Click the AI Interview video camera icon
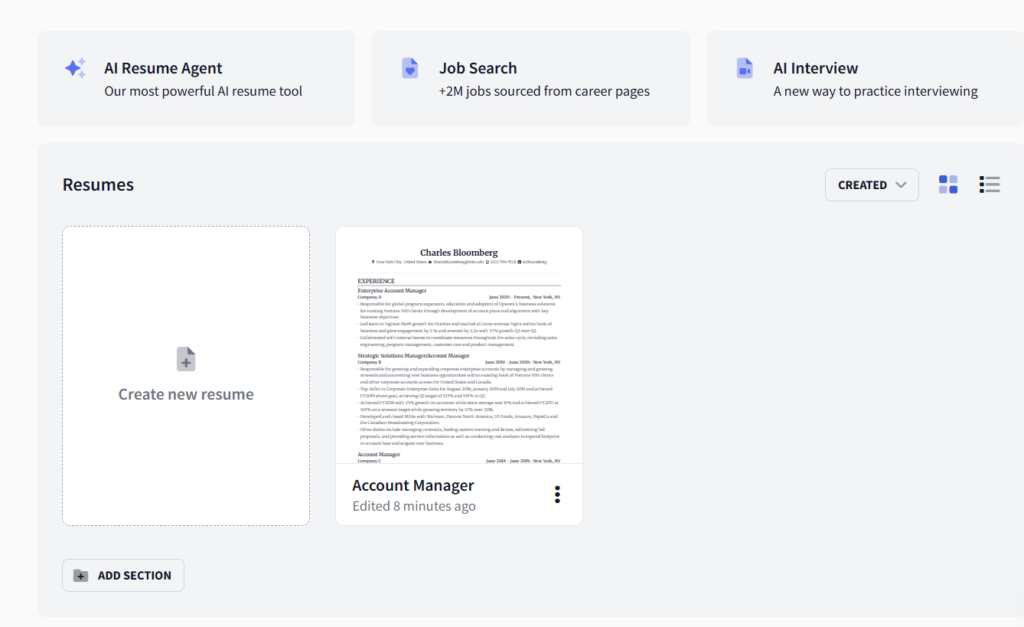 click(x=744, y=68)
